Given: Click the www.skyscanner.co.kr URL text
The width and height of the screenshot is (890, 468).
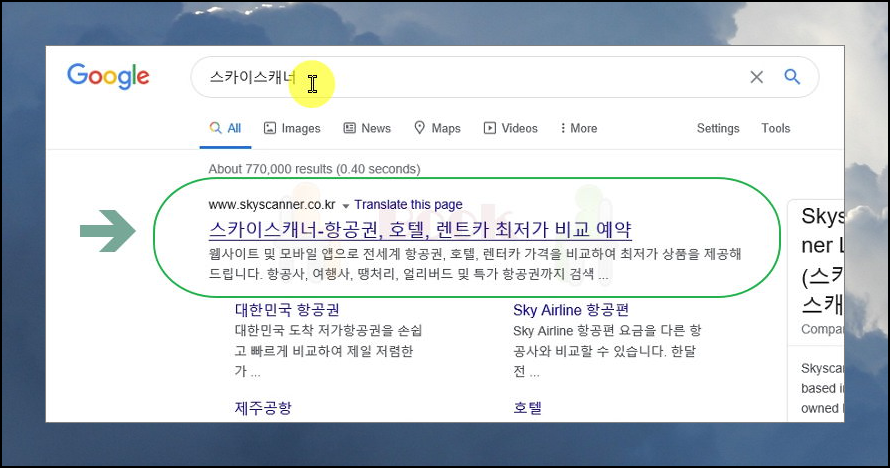Looking at the screenshot, I should pyautogui.click(x=272, y=204).
